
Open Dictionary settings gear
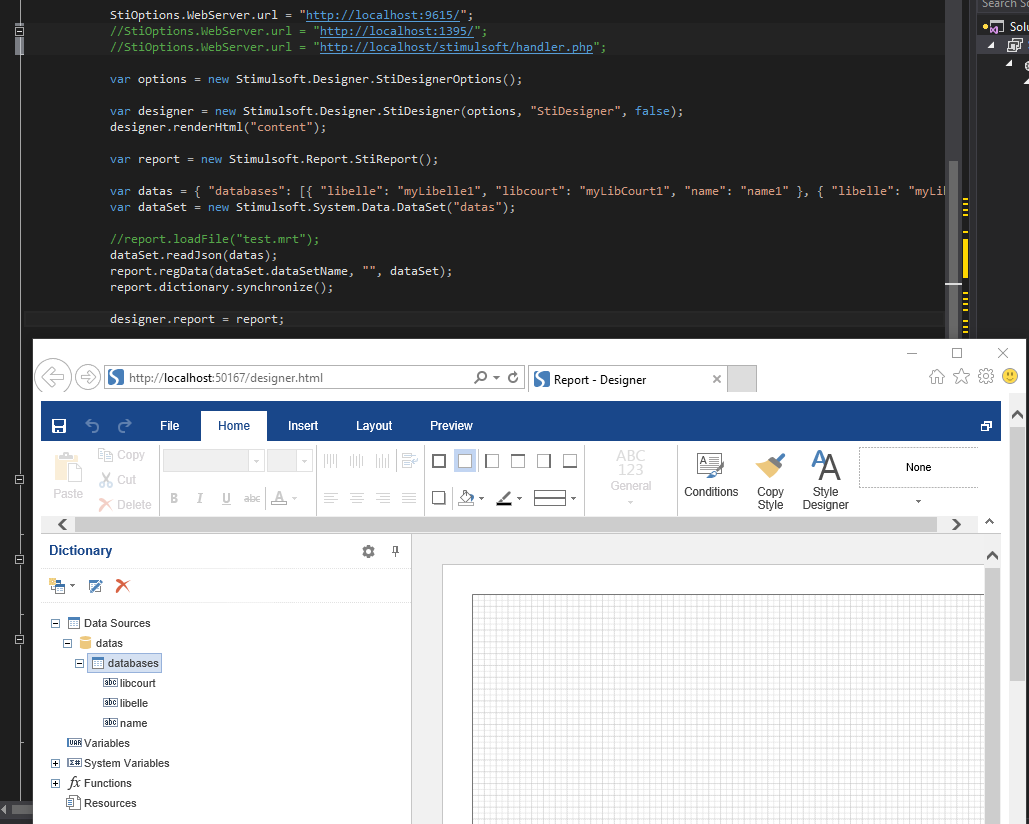[369, 551]
